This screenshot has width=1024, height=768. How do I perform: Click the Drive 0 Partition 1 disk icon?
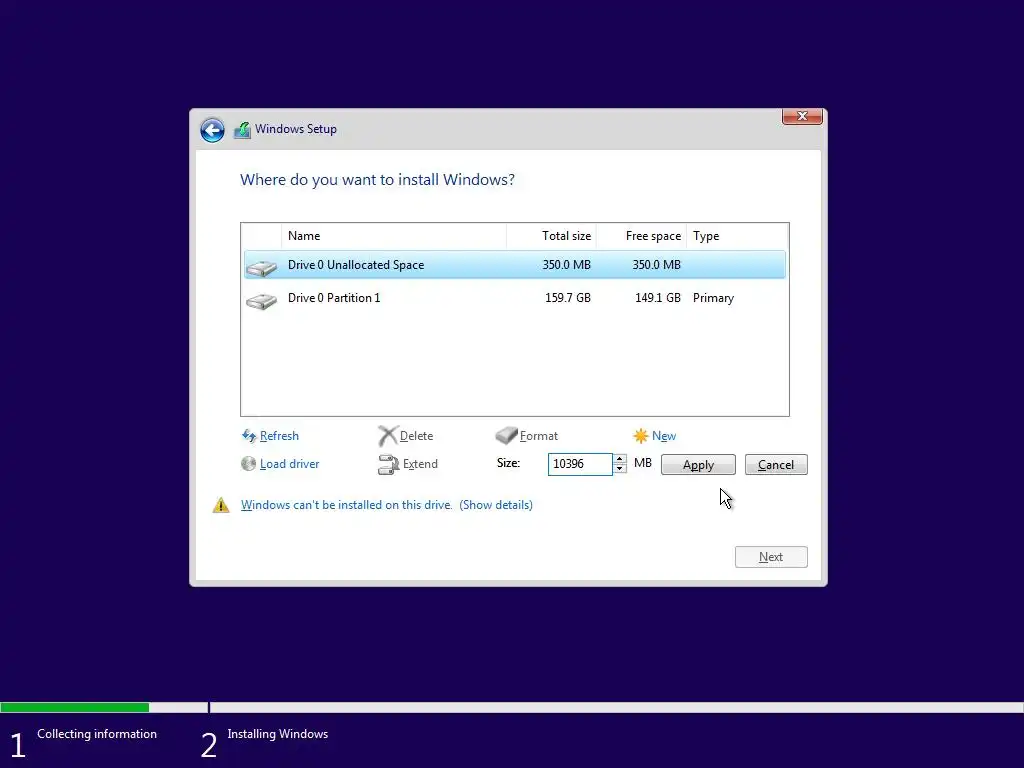261,300
